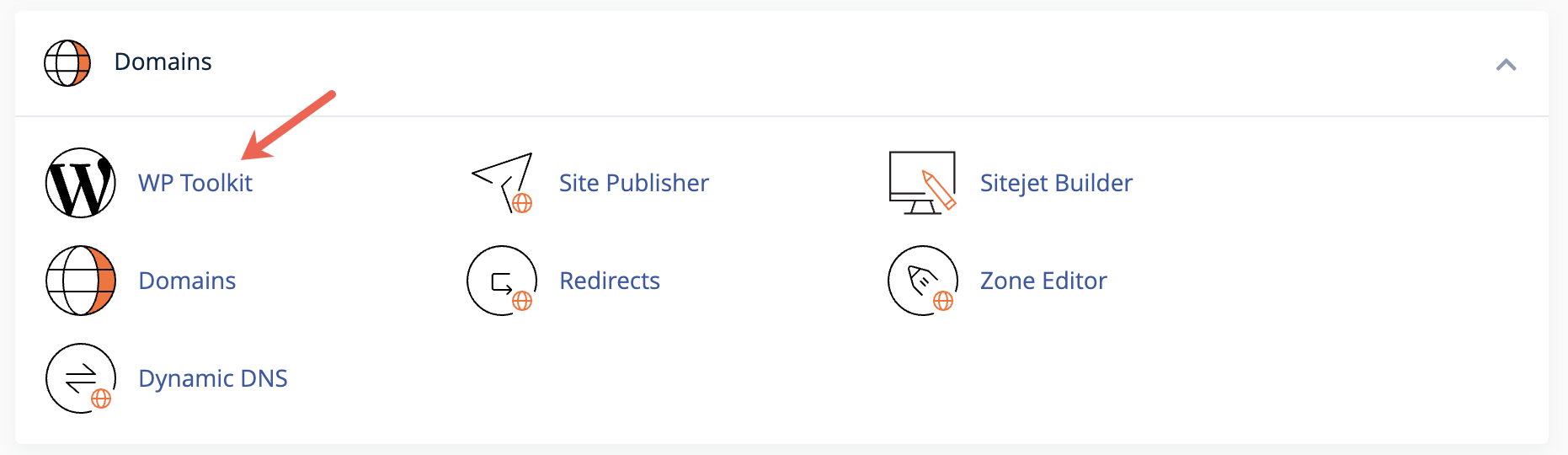Open the WP Toolkit link

point(195,183)
